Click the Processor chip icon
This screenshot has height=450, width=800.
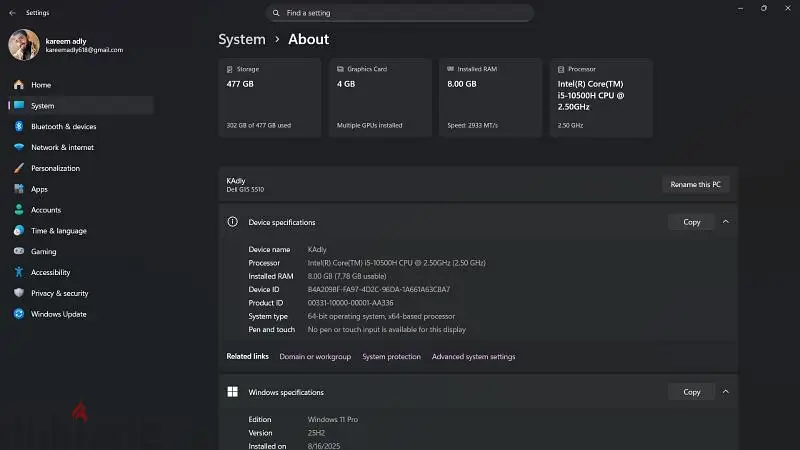(561, 69)
